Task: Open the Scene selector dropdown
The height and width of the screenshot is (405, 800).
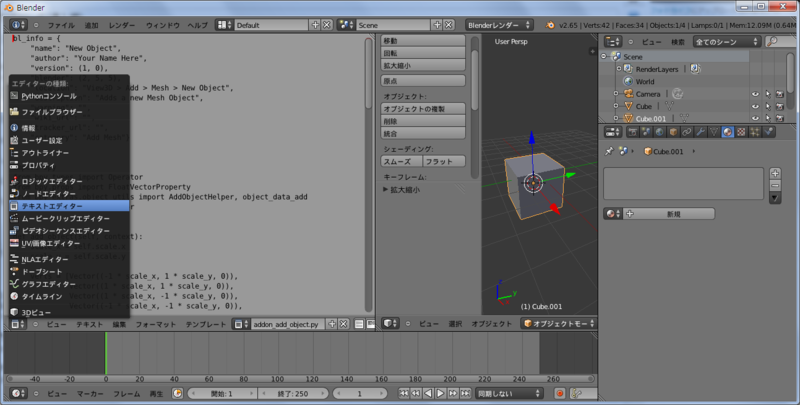Action: pos(346,24)
